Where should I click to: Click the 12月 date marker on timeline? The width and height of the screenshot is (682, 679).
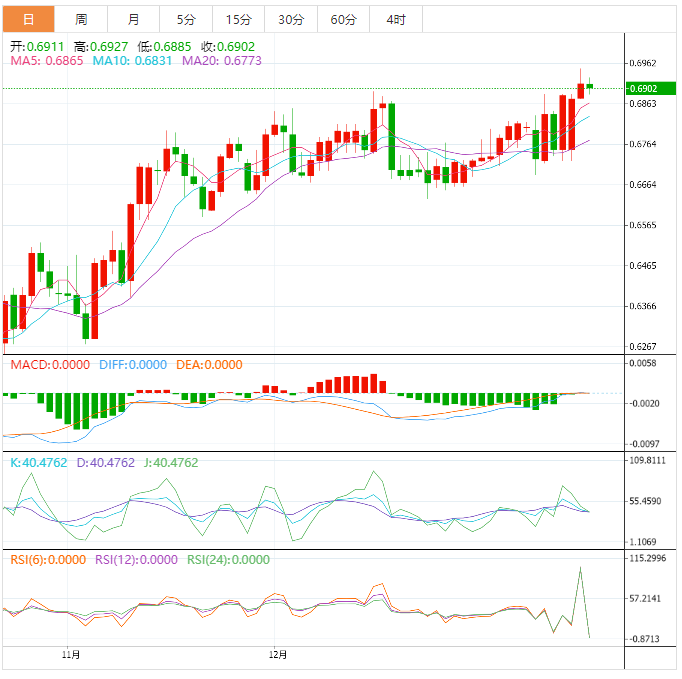tap(279, 656)
